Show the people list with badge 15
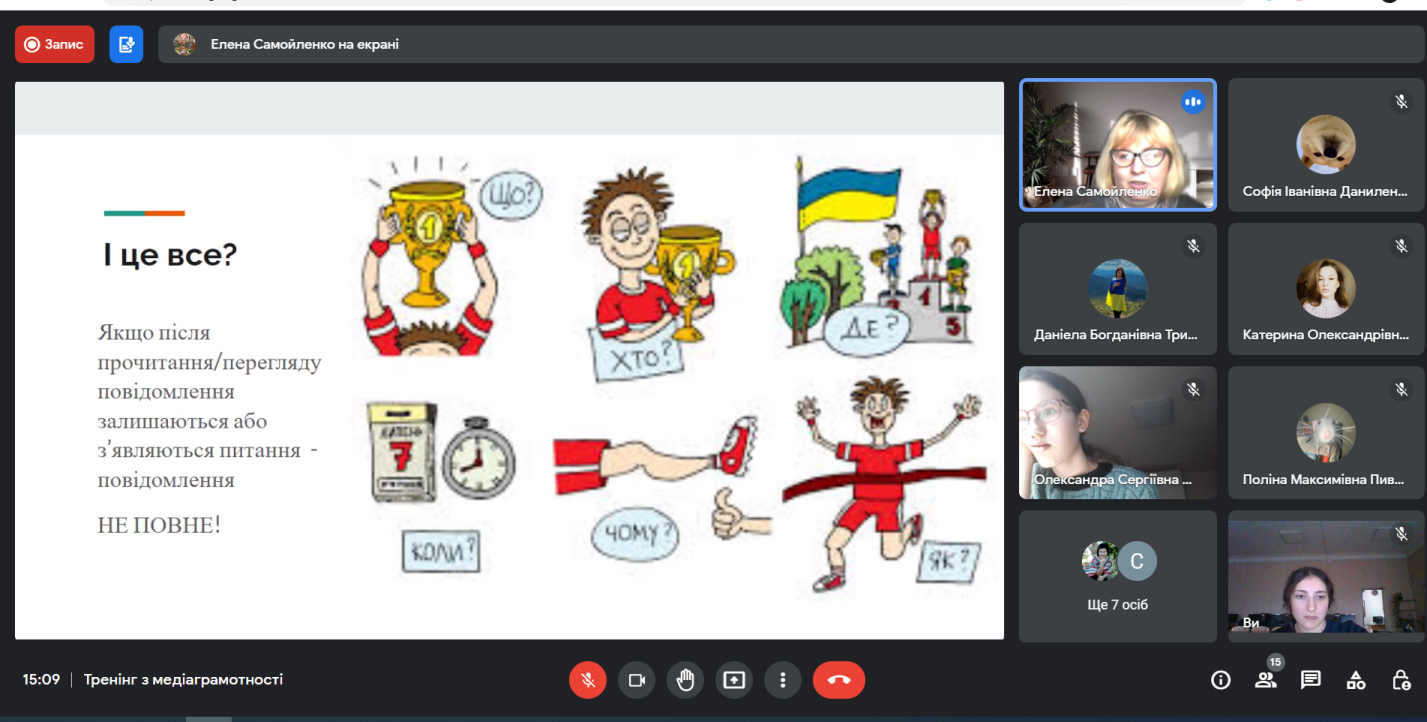This screenshot has height=722, width=1427. pos(1266,678)
